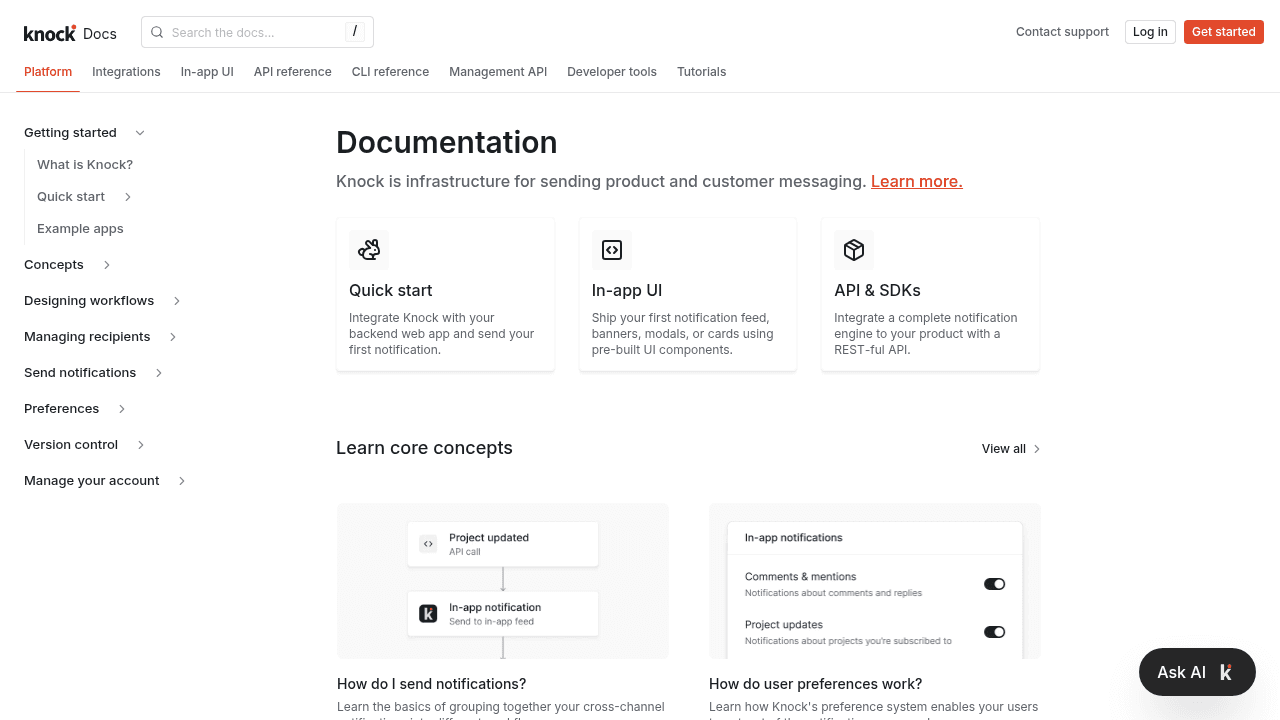
Task: Switch to the Integrations tab
Action: pos(126,72)
